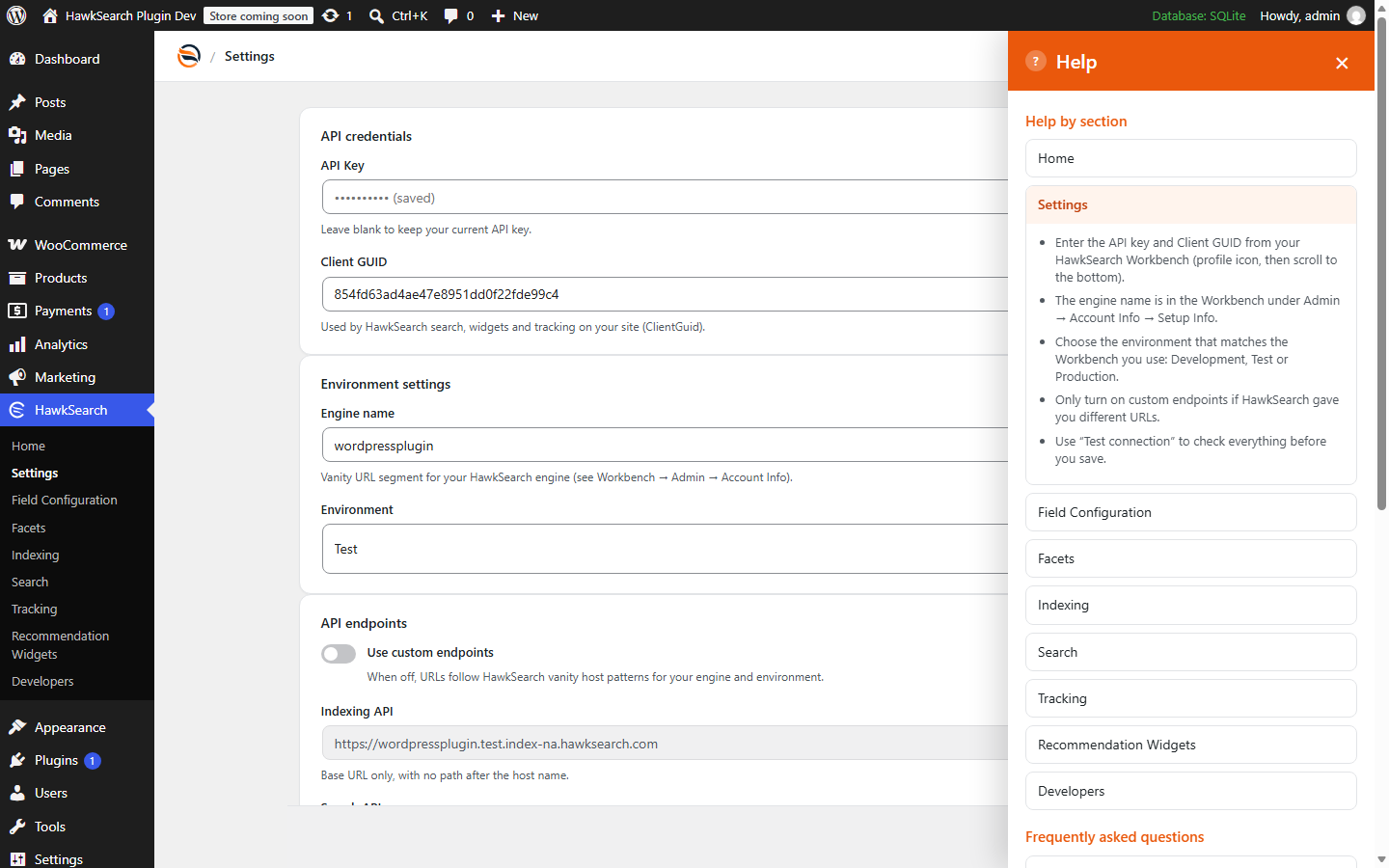
Task: Toggle Use custom endpoints switch
Action: coord(339,654)
